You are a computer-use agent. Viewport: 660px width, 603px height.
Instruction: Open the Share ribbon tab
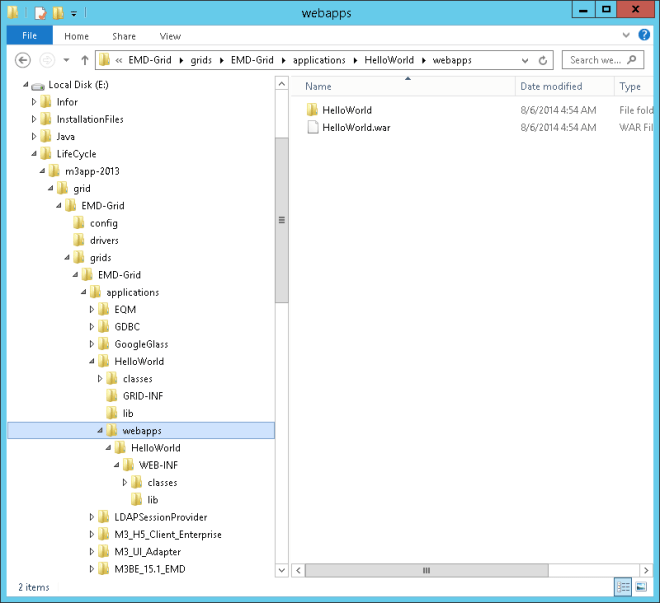coord(124,36)
